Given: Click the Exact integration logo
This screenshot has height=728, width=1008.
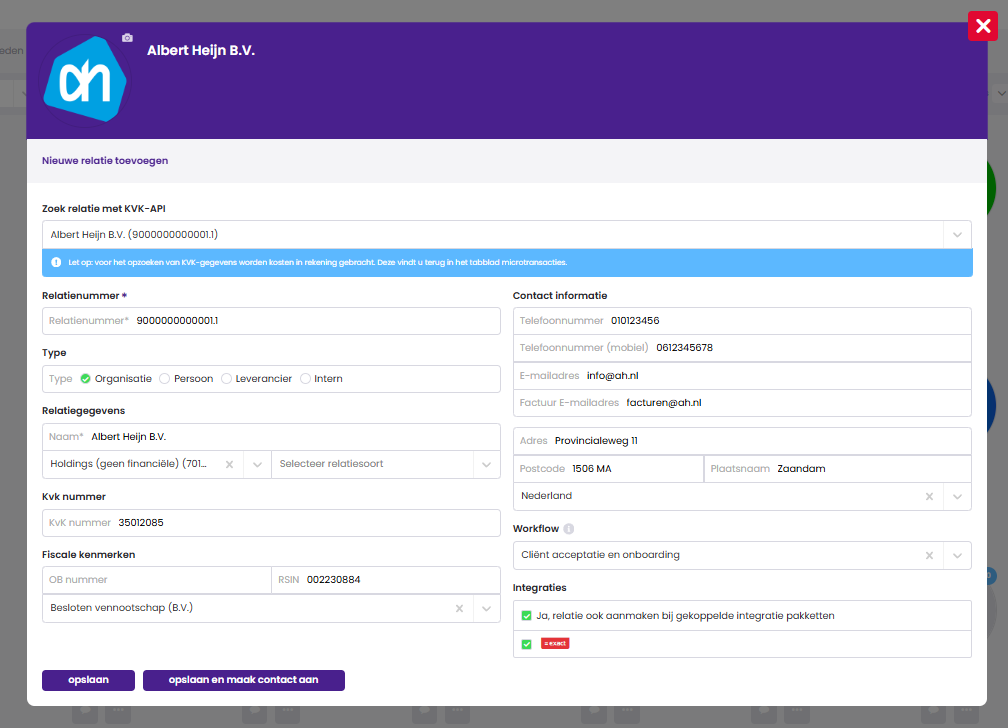Looking at the screenshot, I should point(555,643).
